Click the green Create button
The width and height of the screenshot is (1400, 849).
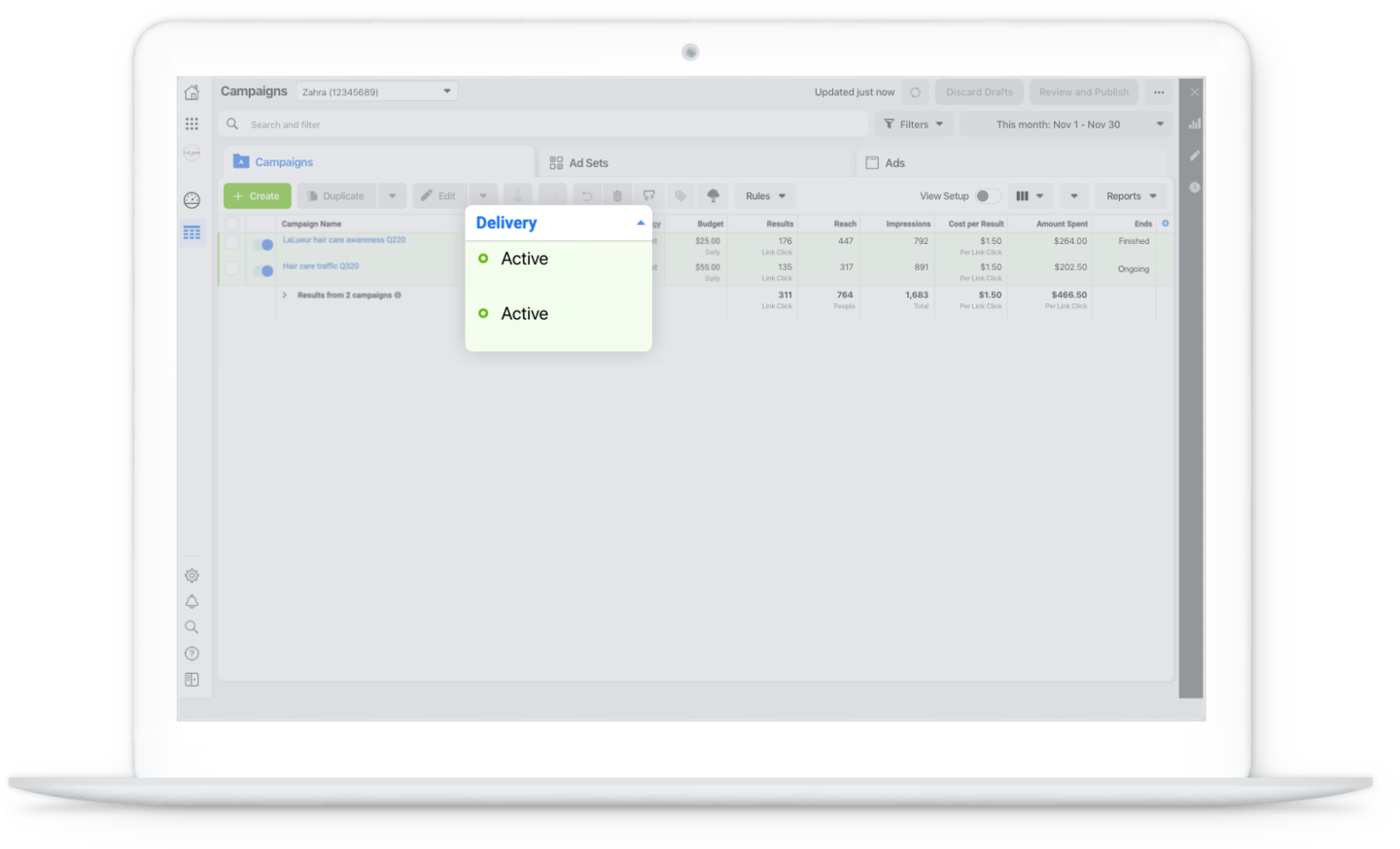[257, 196]
